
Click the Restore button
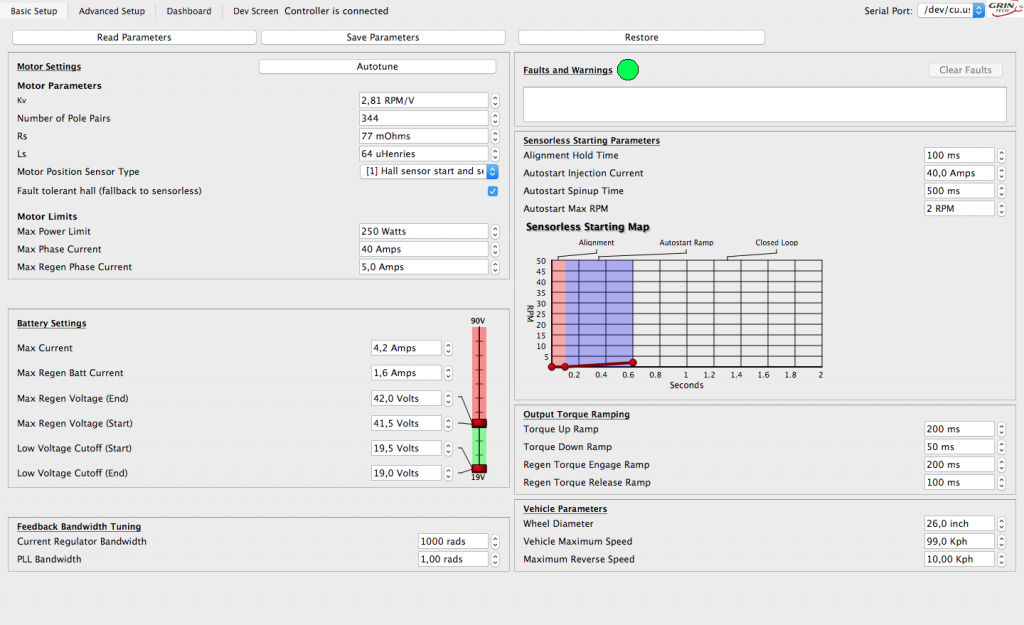click(641, 37)
